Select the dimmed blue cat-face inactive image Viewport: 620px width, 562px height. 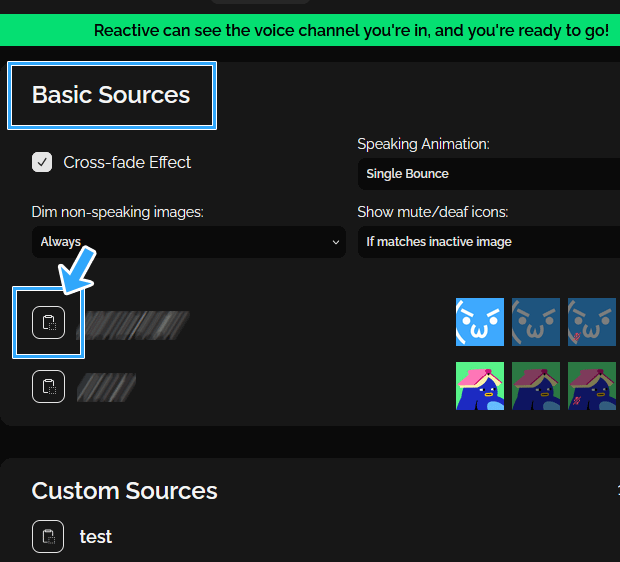pos(536,322)
